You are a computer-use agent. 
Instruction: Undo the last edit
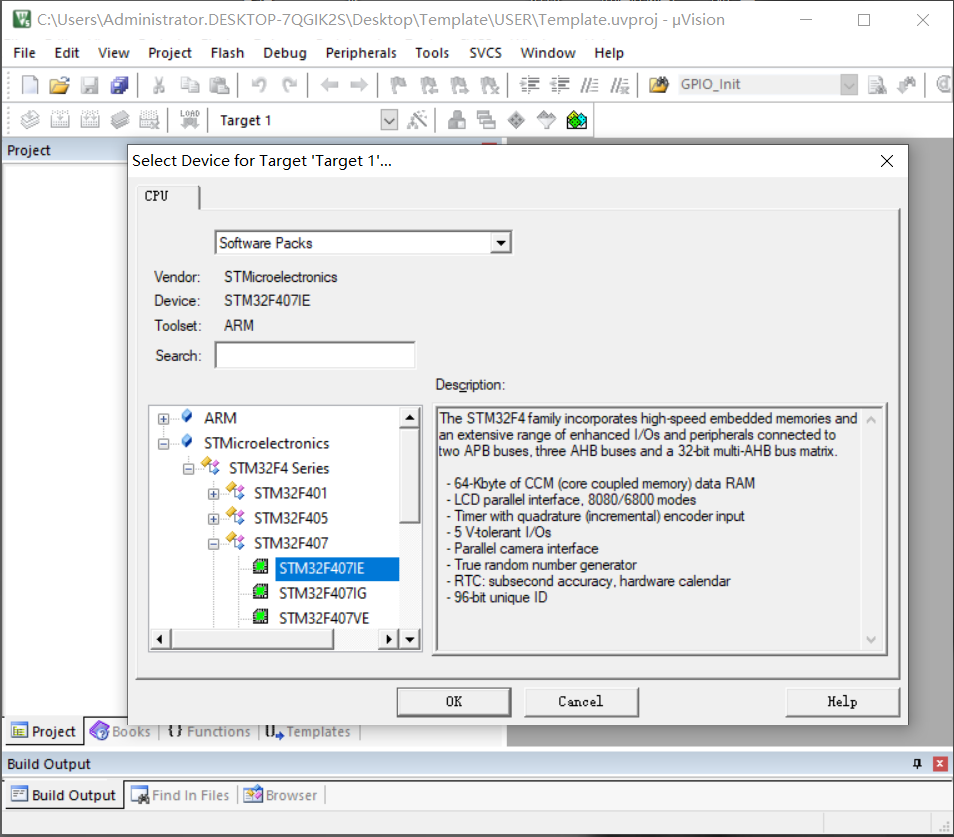click(x=259, y=85)
